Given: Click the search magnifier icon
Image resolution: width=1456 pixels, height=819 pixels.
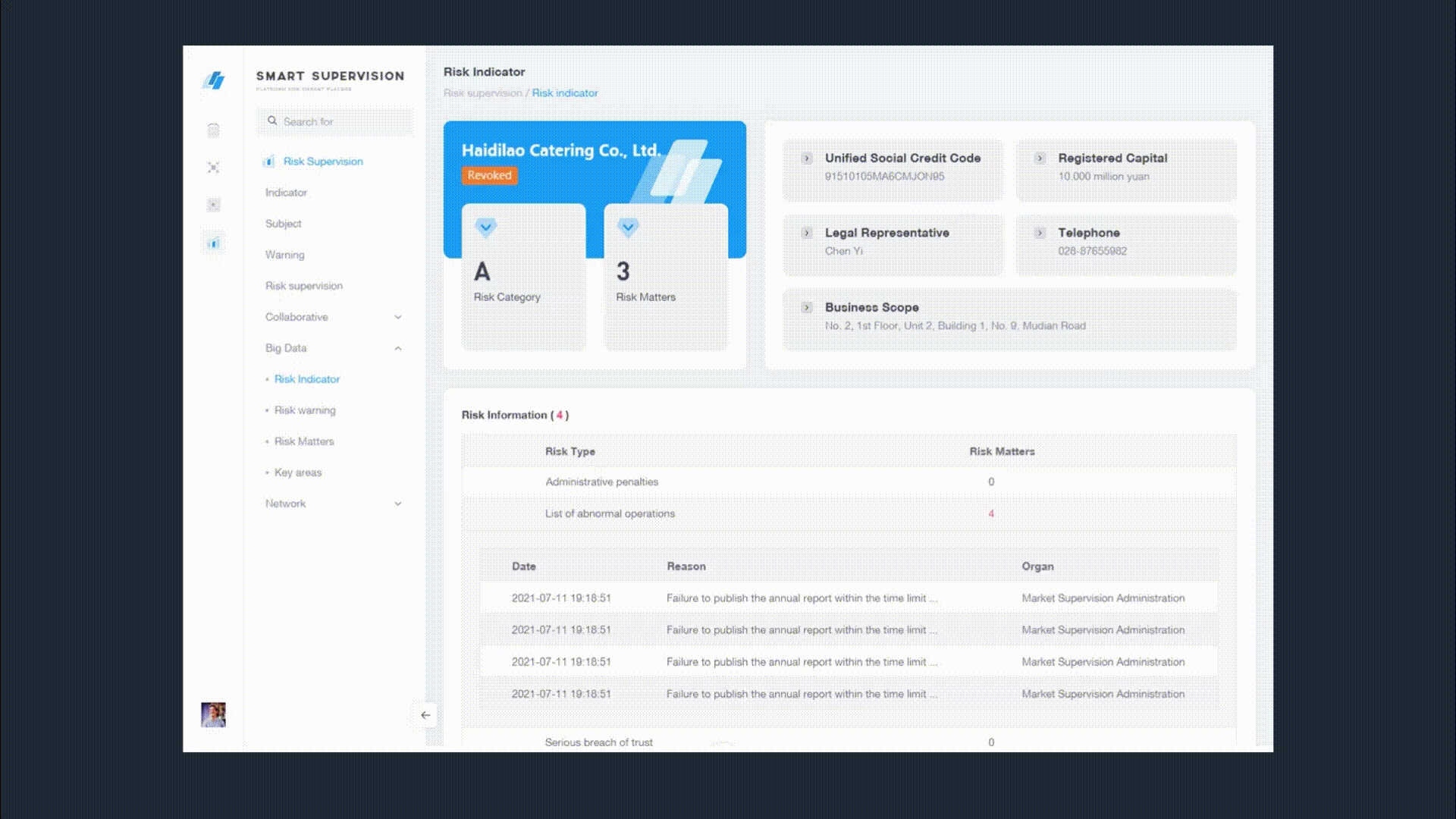Looking at the screenshot, I should tap(272, 121).
